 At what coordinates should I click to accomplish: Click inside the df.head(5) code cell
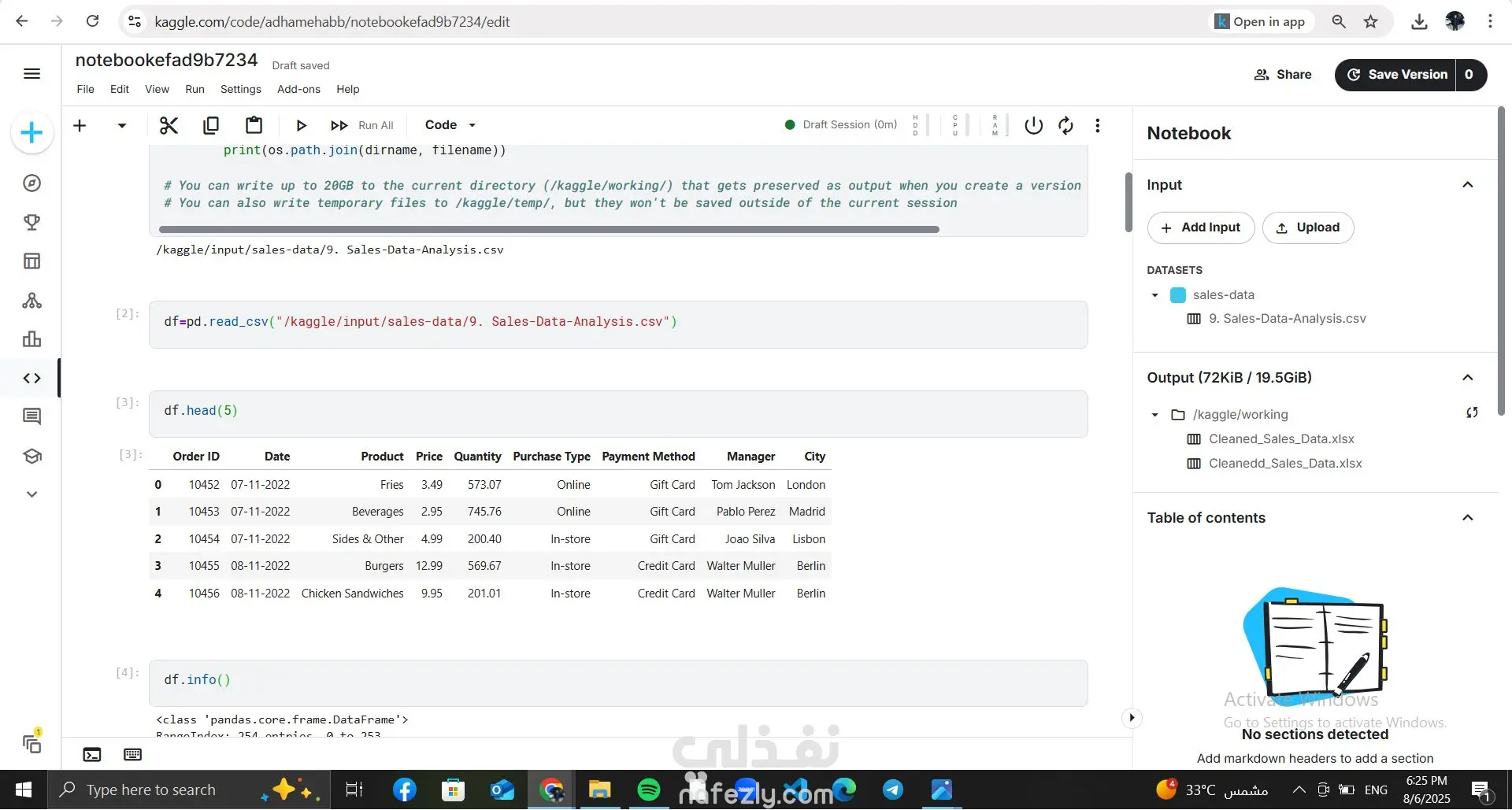tap(618, 414)
